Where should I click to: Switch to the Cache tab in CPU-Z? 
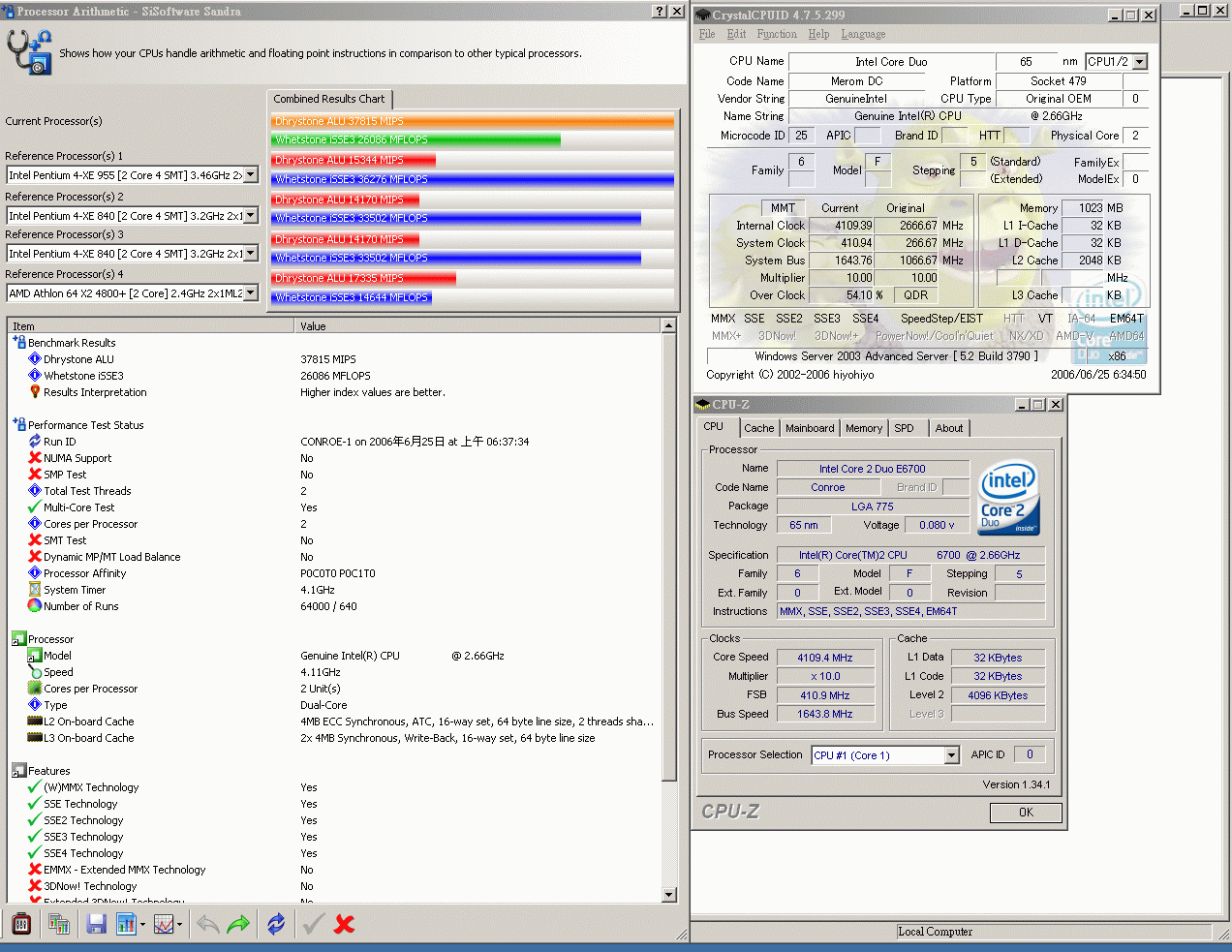(759, 428)
